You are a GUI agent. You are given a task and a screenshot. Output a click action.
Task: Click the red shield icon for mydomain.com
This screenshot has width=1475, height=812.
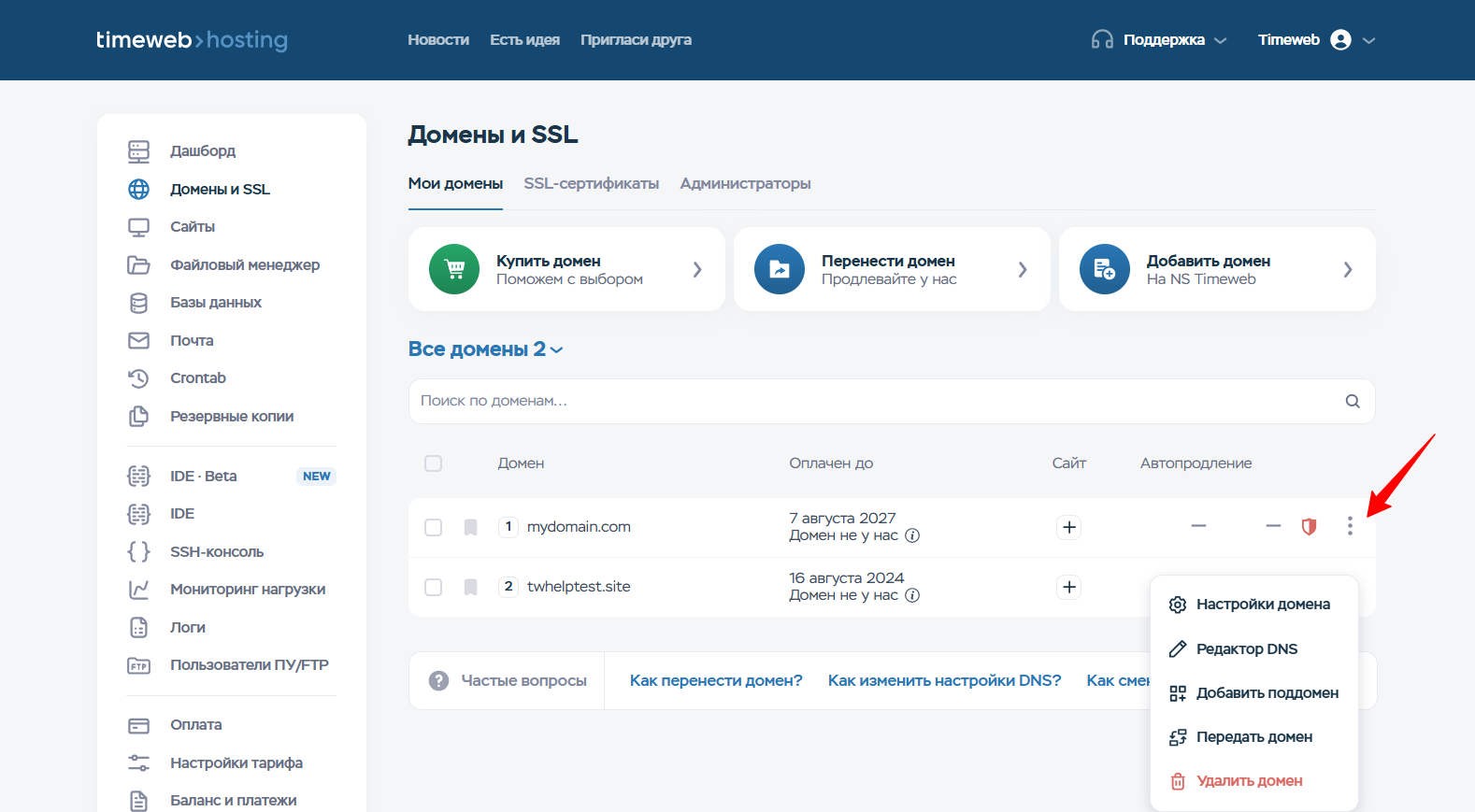click(x=1309, y=527)
